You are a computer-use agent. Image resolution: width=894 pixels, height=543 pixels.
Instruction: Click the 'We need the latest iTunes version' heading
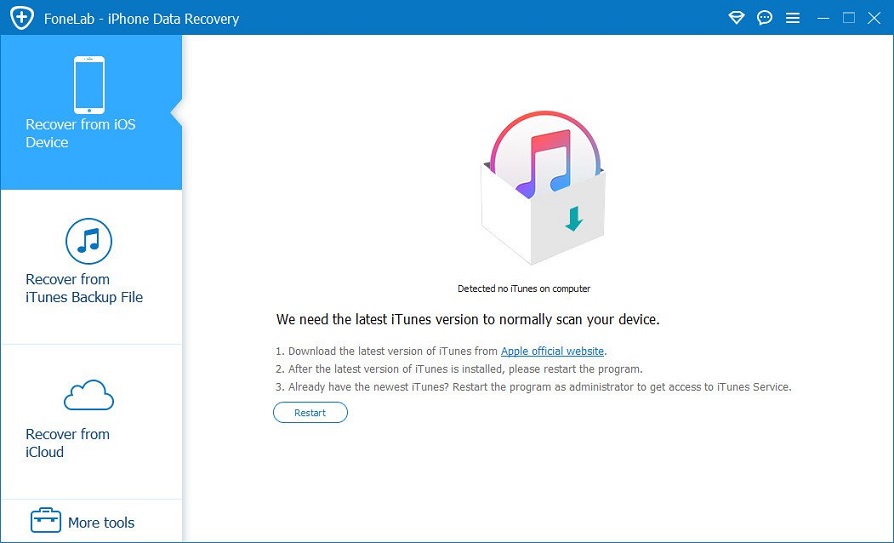tap(468, 319)
